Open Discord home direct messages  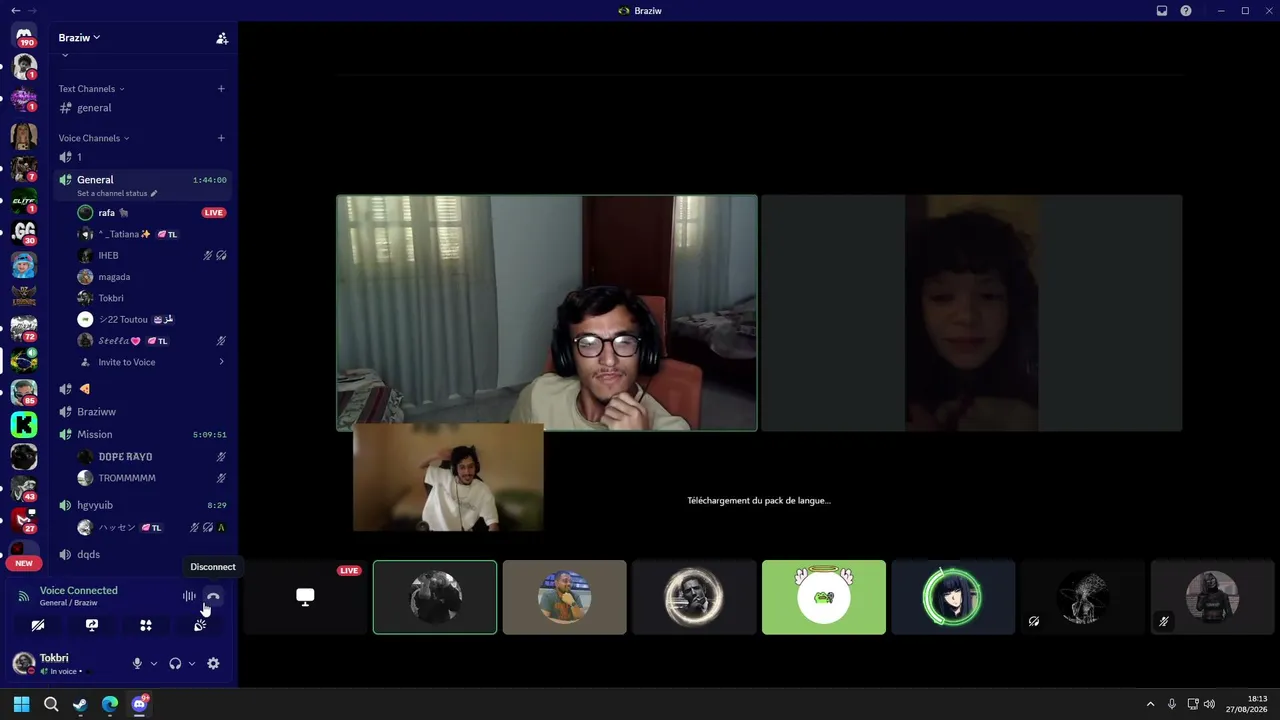[x=24, y=35]
